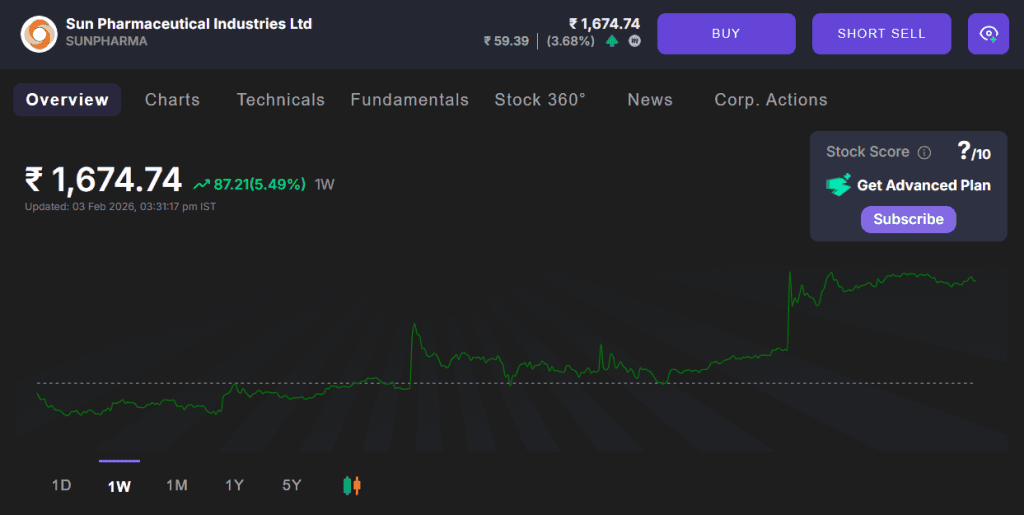Click the Subscribe button

908,219
